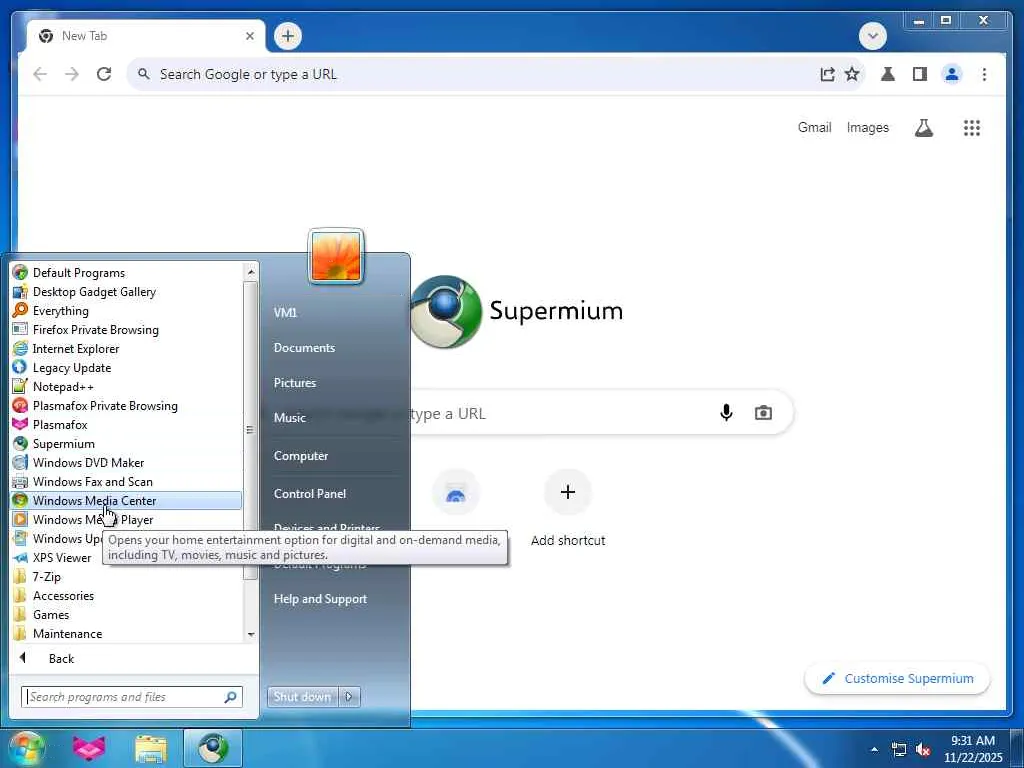This screenshot has height=768, width=1024.
Task: Open the VM1 user folder
Action: tap(285, 313)
